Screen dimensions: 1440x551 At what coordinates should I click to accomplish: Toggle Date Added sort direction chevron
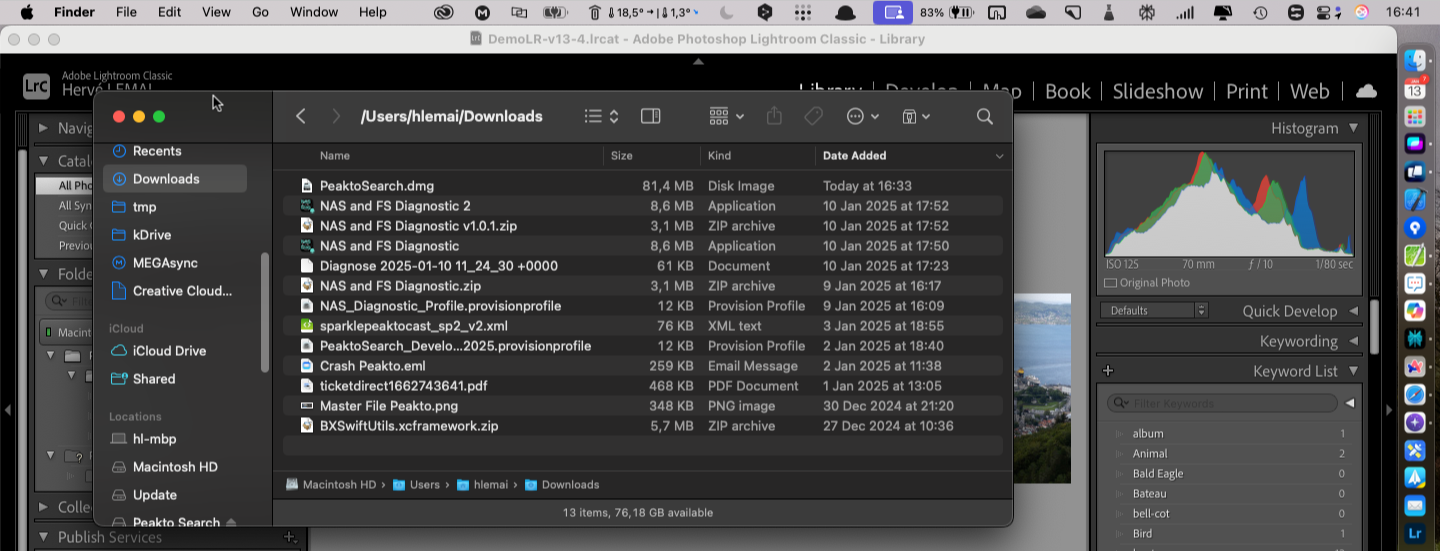click(x=999, y=156)
